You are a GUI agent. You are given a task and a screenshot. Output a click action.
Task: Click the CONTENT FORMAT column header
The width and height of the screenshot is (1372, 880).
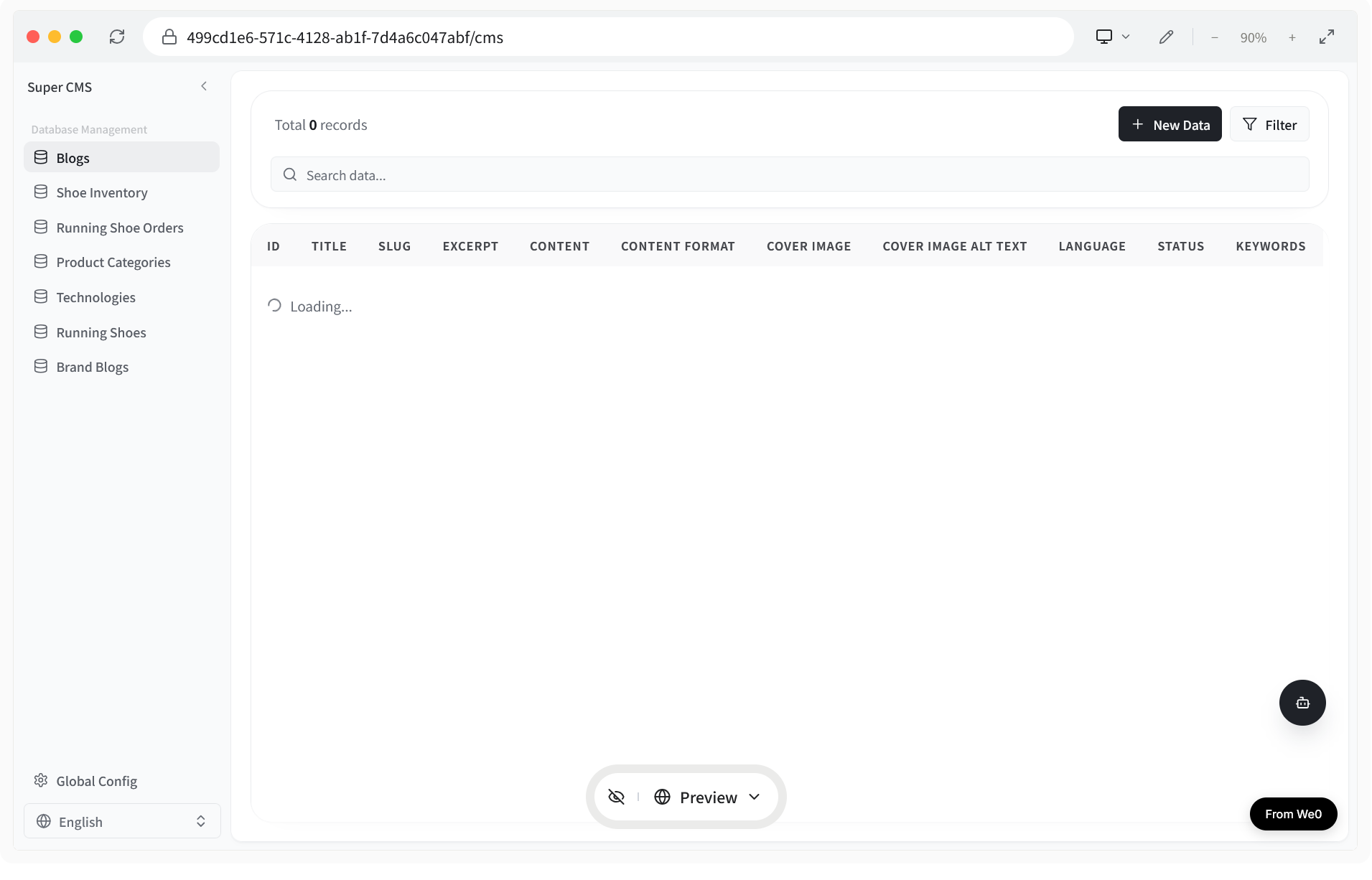click(678, 246)
